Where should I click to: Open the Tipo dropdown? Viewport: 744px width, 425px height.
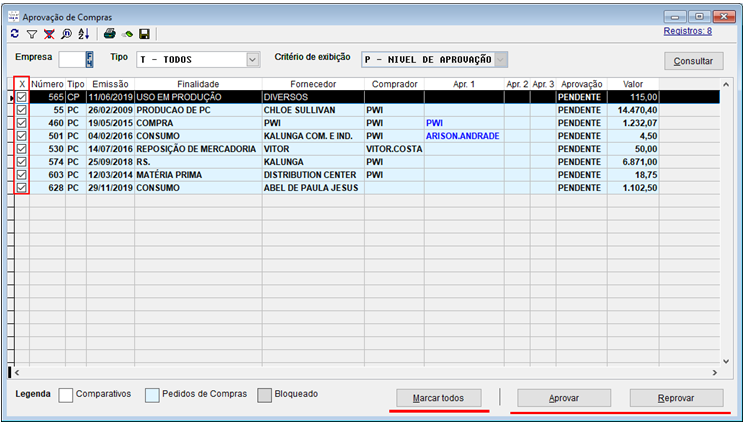[x=252, y=60]
